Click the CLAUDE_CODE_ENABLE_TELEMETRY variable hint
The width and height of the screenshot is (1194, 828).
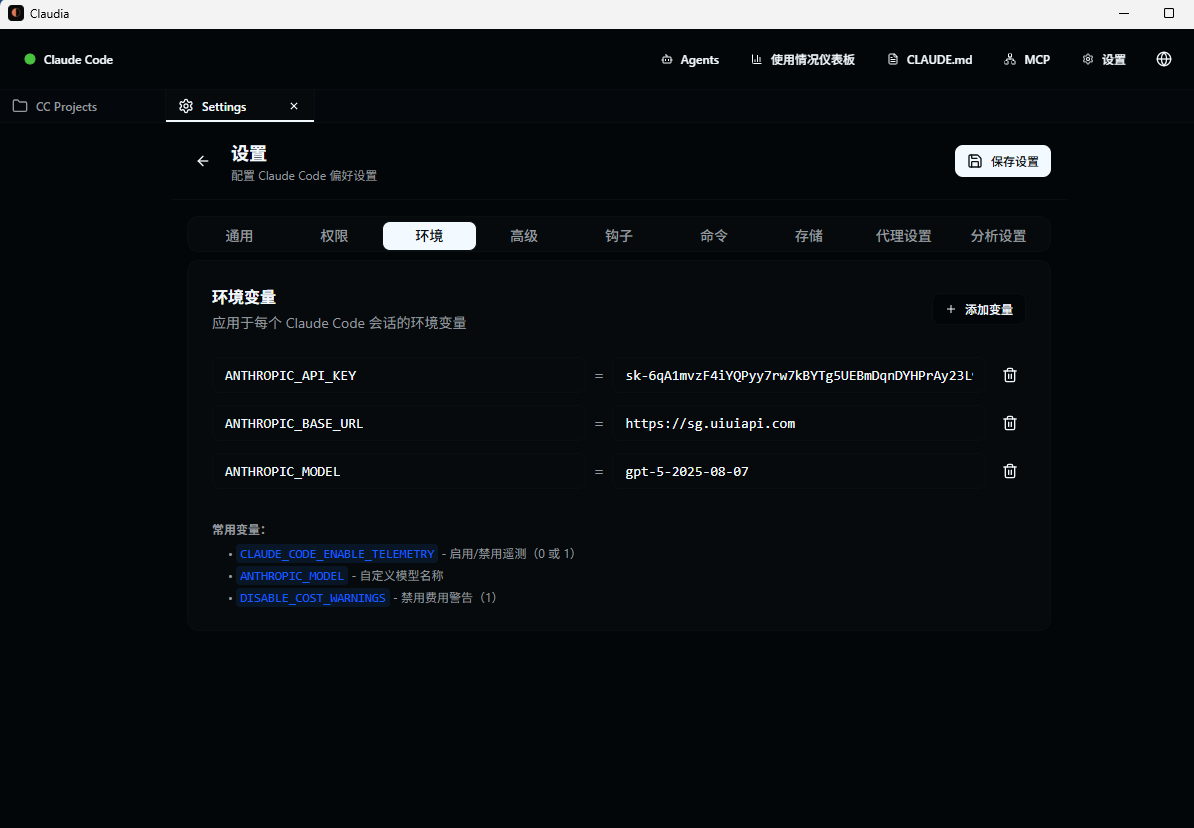[x=337, y=554]
